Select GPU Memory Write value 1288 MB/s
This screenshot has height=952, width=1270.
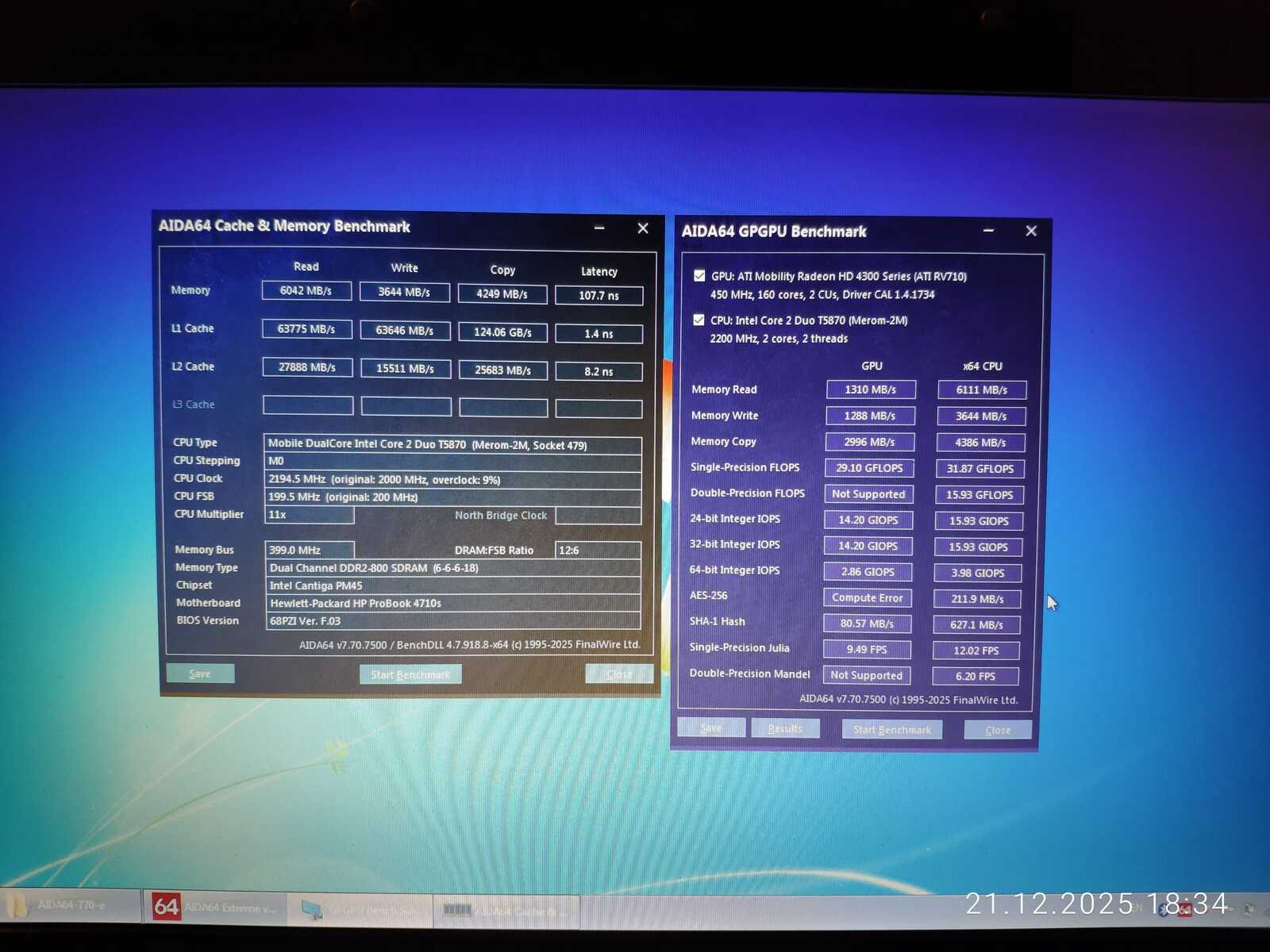[870, 416]
